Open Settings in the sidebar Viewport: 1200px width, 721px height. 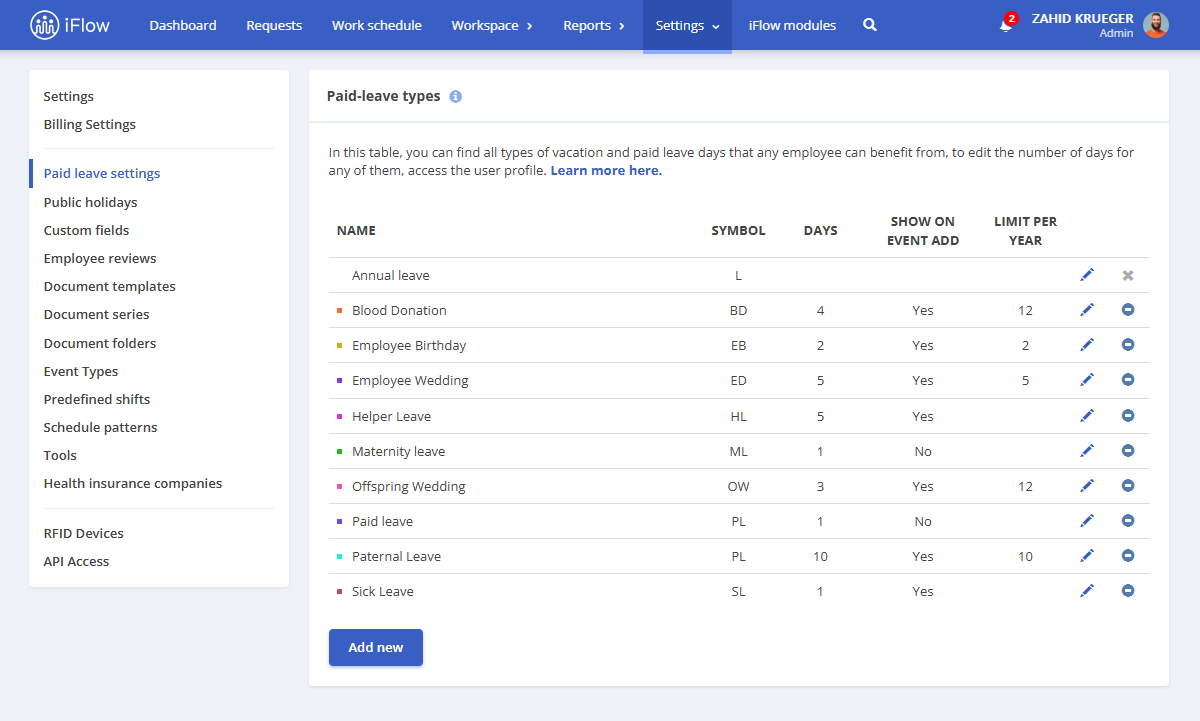[x=69, y=97]
